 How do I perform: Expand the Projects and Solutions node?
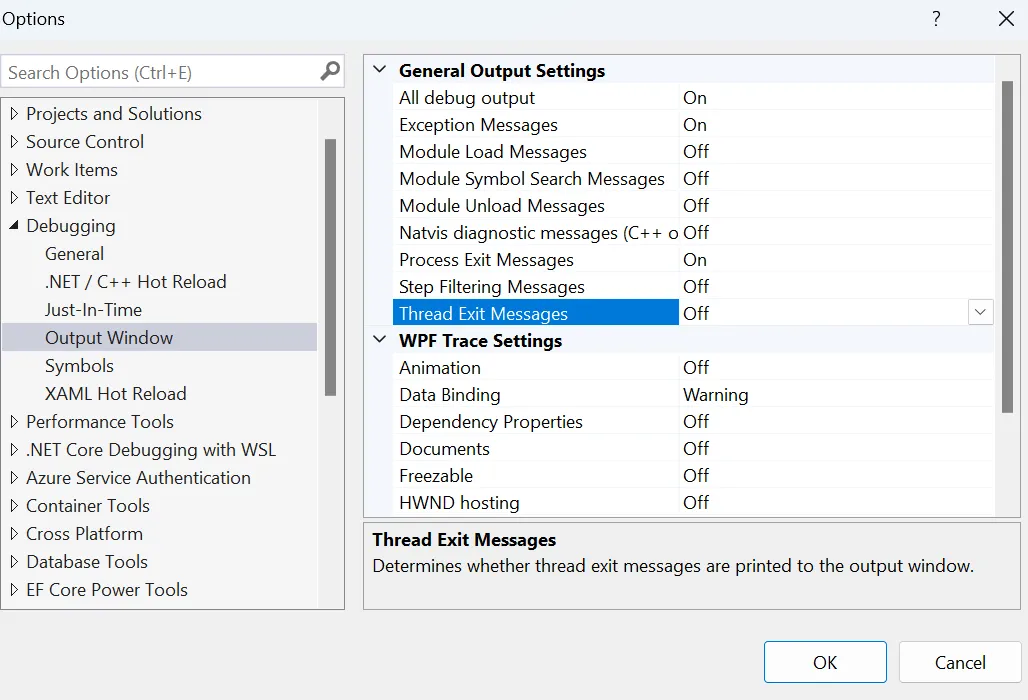tap(14, 114)
